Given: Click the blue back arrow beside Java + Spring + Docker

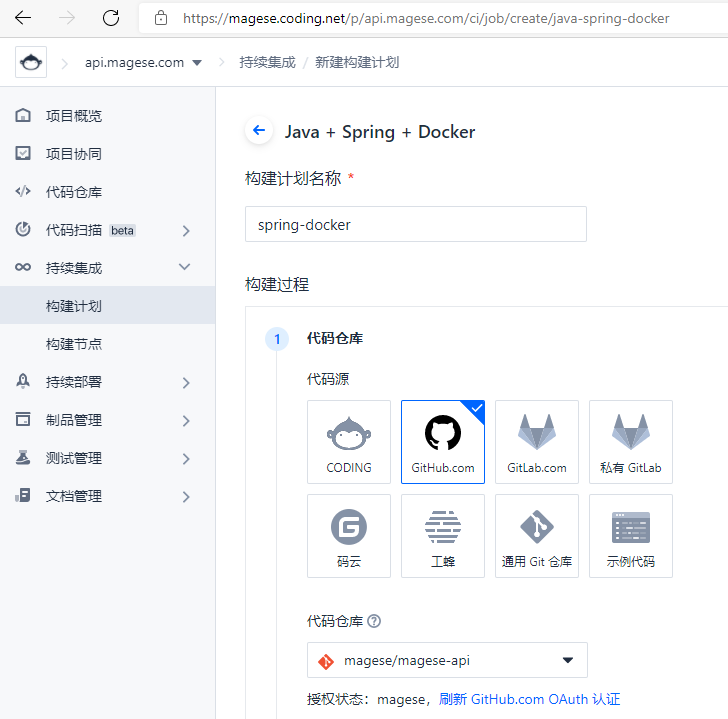Looking at the screenshot, I should [x=259, y=130].
